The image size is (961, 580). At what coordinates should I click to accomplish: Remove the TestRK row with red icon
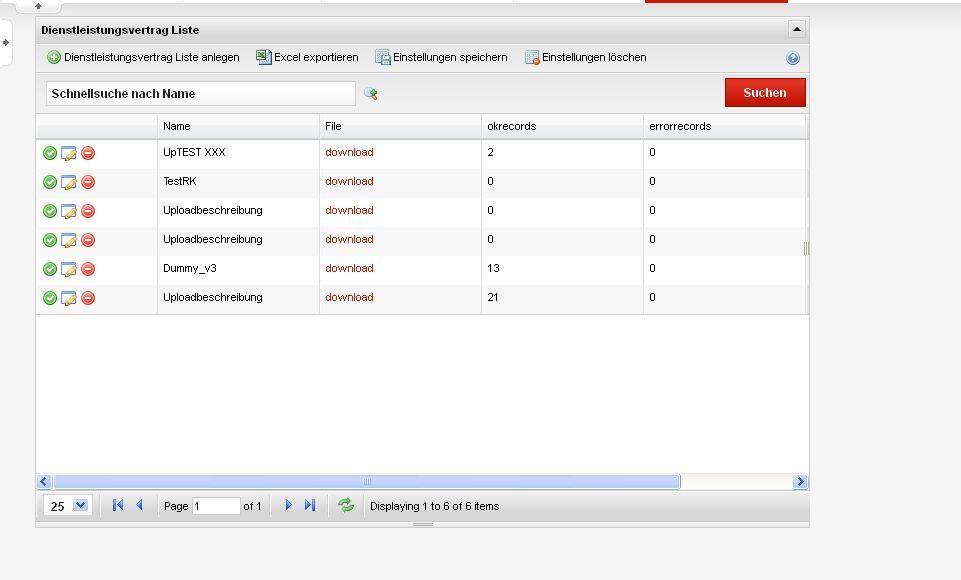coord(88,182)
